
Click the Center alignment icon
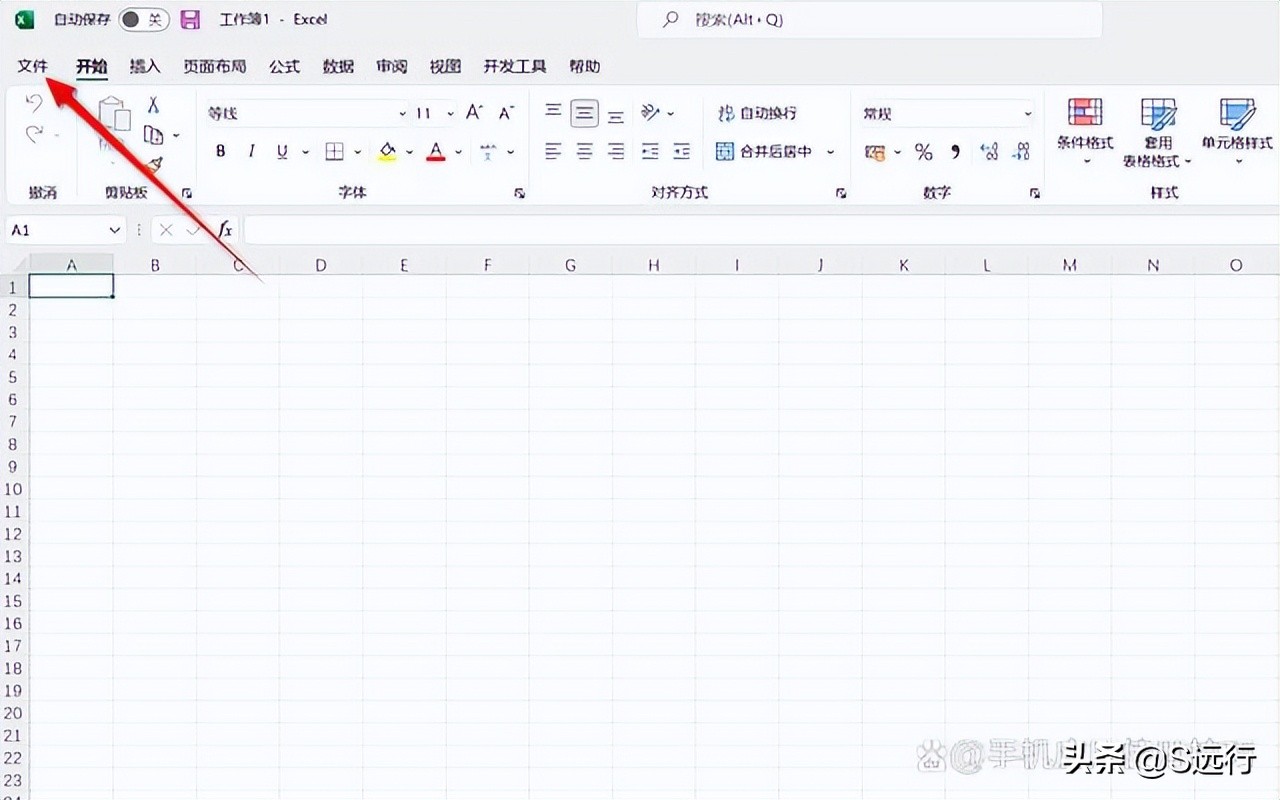pyautogui.click(x=583, y=151)
